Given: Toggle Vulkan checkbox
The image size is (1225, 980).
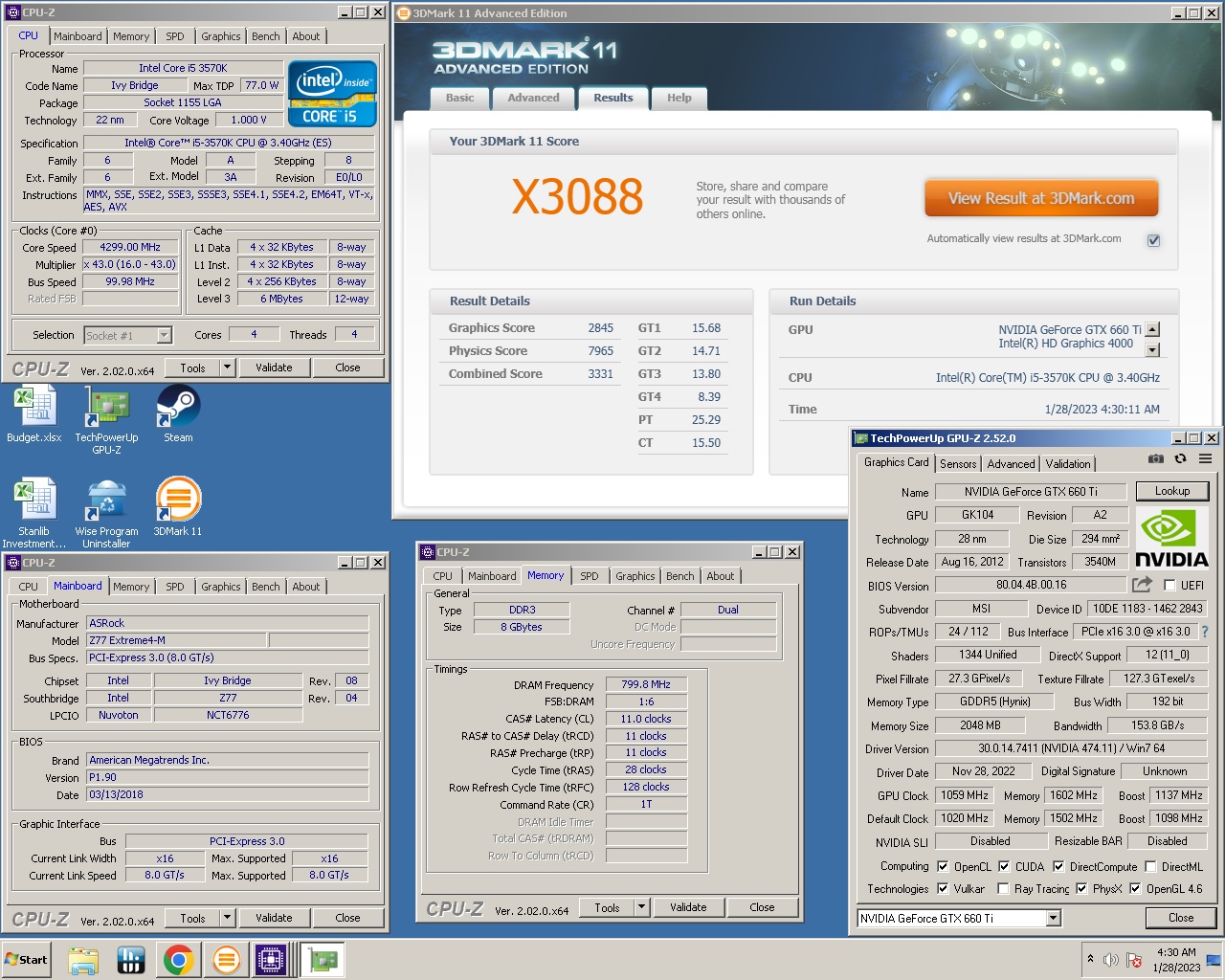Looking at the screenshot, I should (x=943, y=888).
